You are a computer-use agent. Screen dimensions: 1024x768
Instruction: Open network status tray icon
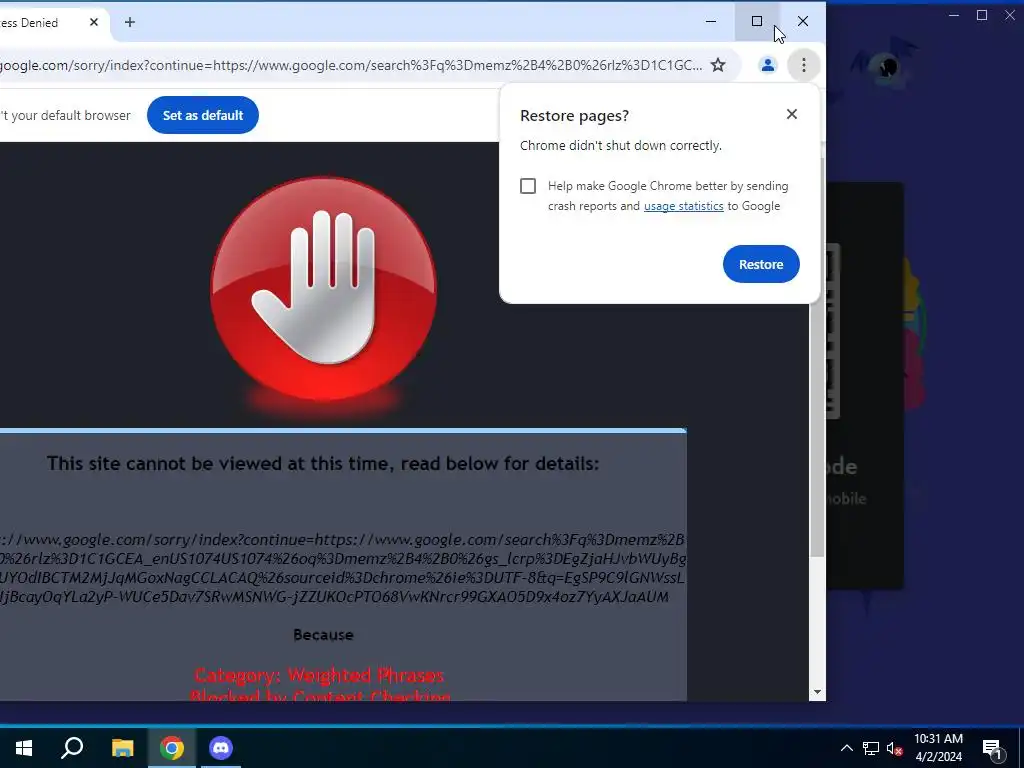[x=871, y=748]
